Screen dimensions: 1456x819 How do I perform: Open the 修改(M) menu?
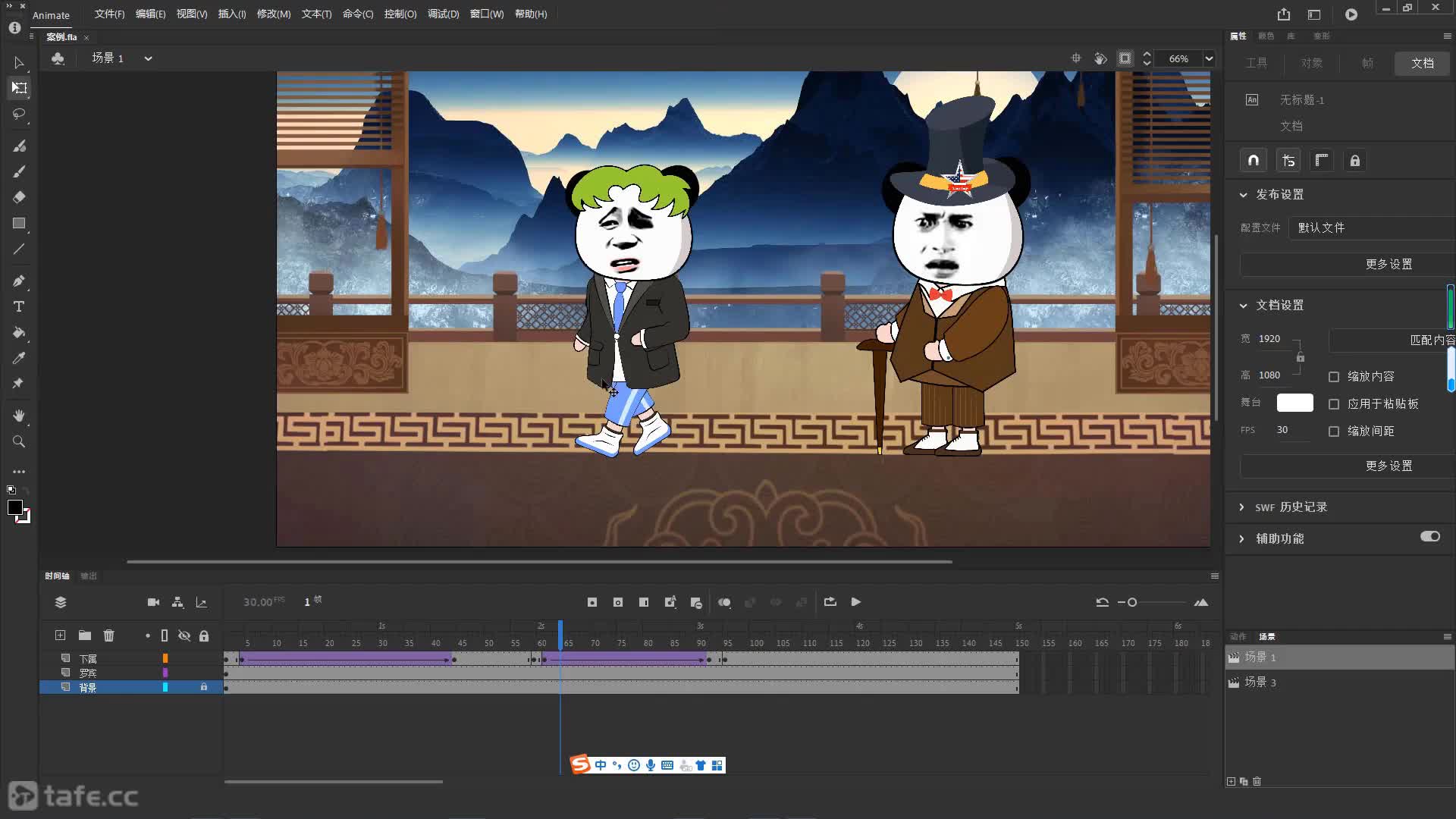point(274,14)
